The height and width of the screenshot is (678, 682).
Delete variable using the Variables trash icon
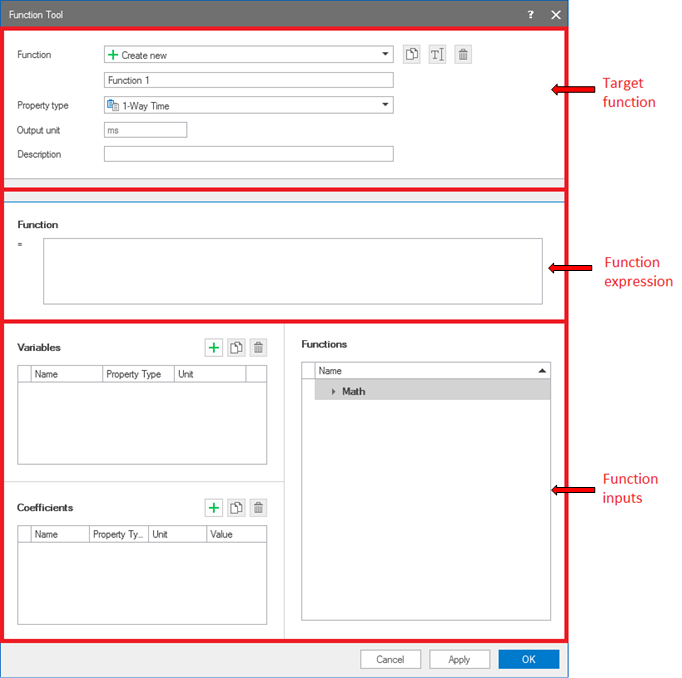pos(258,347)
